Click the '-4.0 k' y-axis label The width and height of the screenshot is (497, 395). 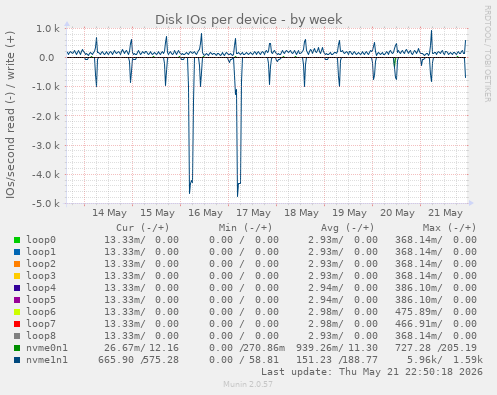46,175
